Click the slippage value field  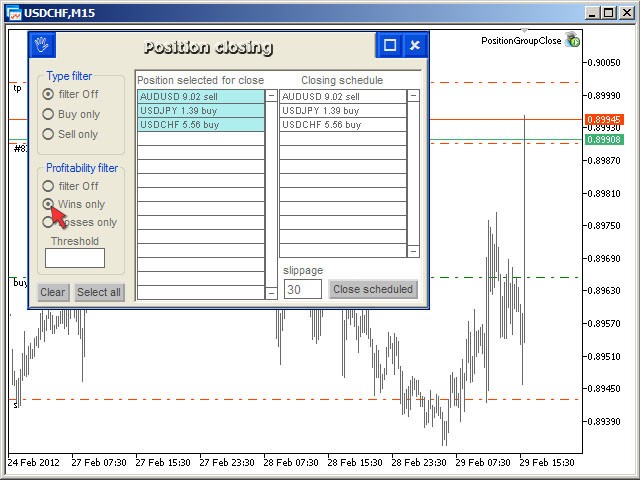click(x=303, y=289)
